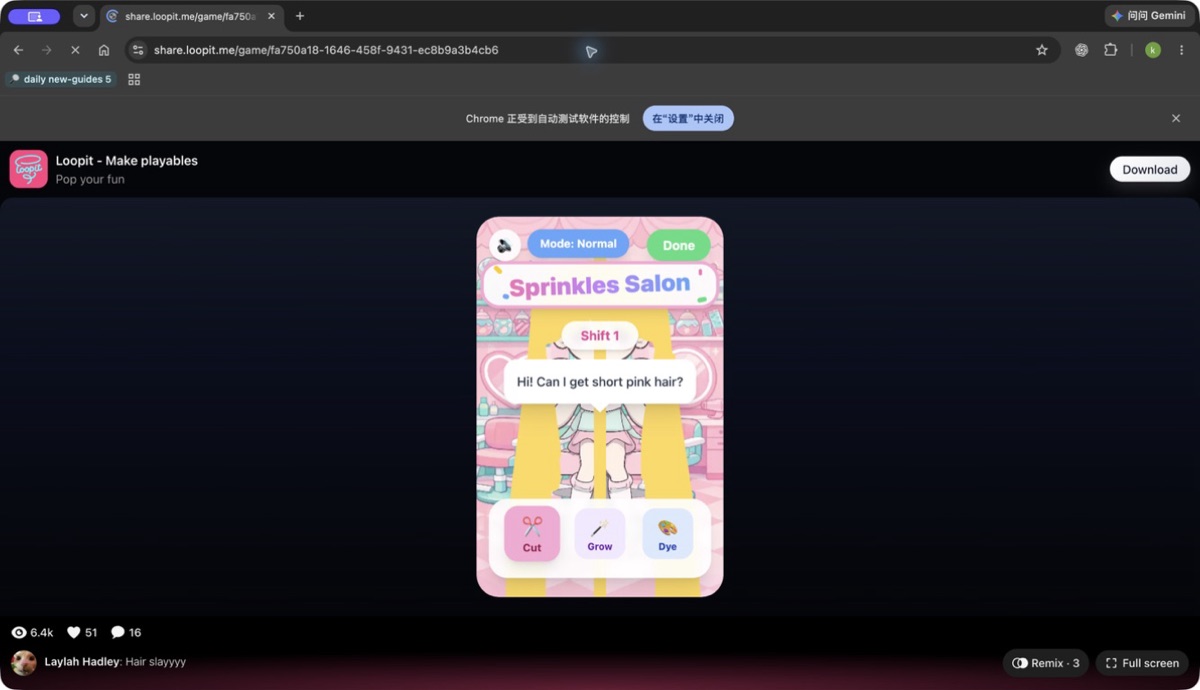This screenshot has height=690, width=1200.
Task: Click the Loopit - Make playables title
Action: pos(127,161)
